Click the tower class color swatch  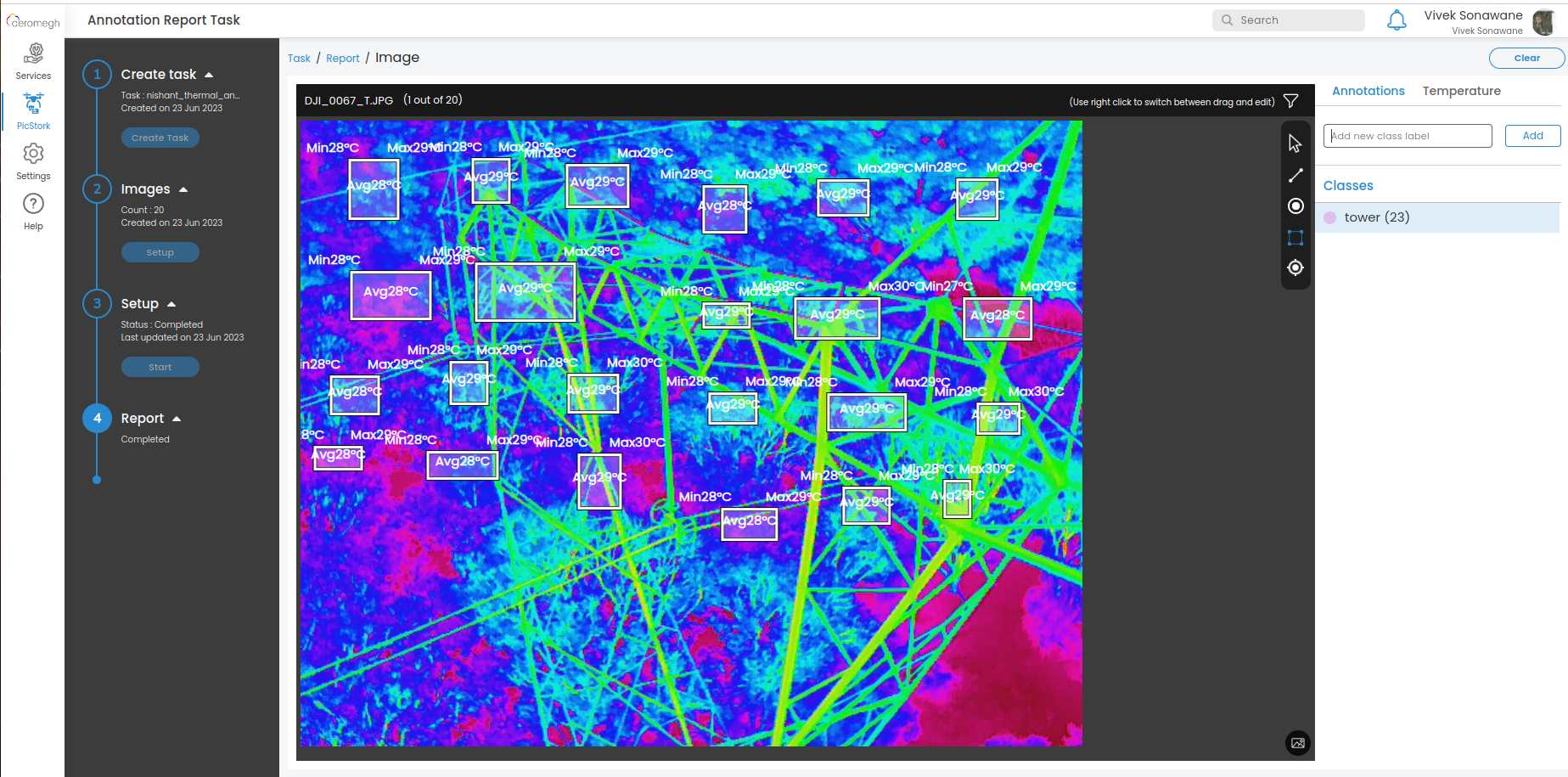click(x=1330, y=217)
